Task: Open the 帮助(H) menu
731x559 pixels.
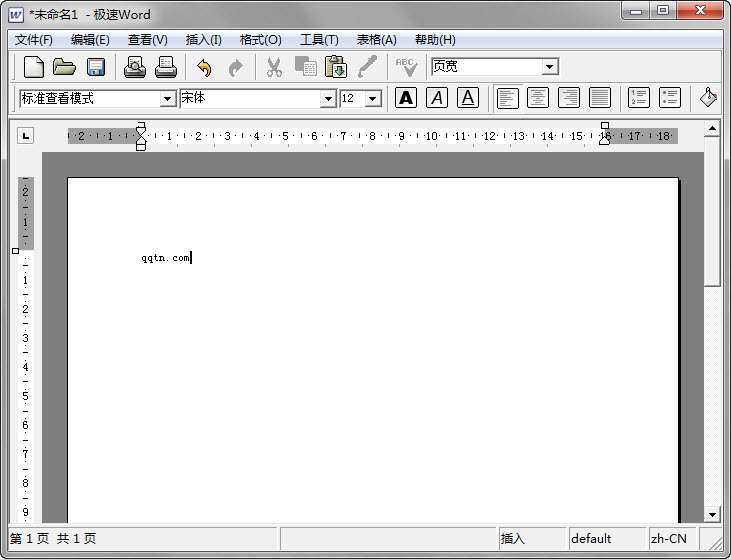Action: point(435,40)
